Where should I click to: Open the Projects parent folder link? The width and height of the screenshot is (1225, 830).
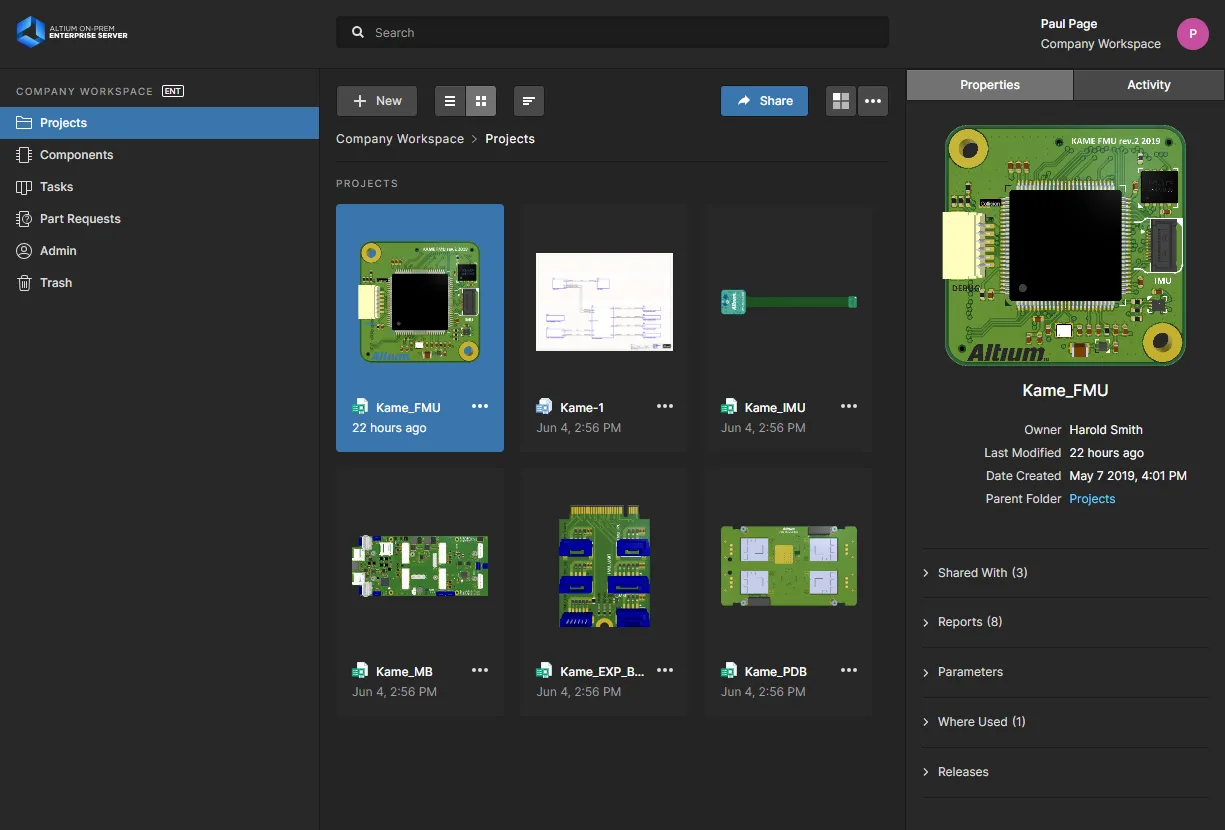(1092, 499)
